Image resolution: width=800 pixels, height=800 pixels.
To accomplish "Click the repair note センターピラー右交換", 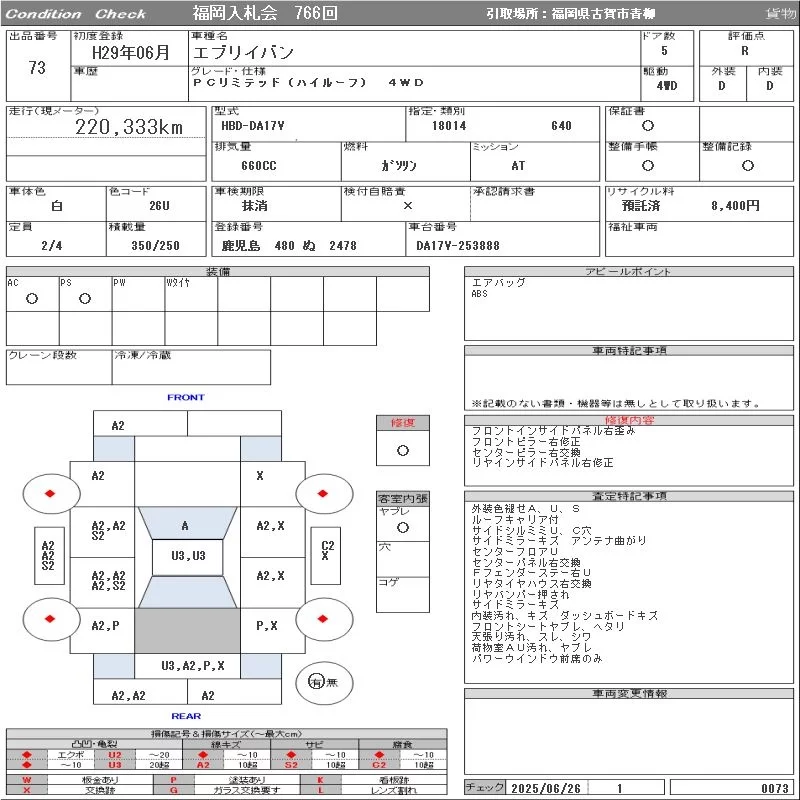I will click(526, 452).
